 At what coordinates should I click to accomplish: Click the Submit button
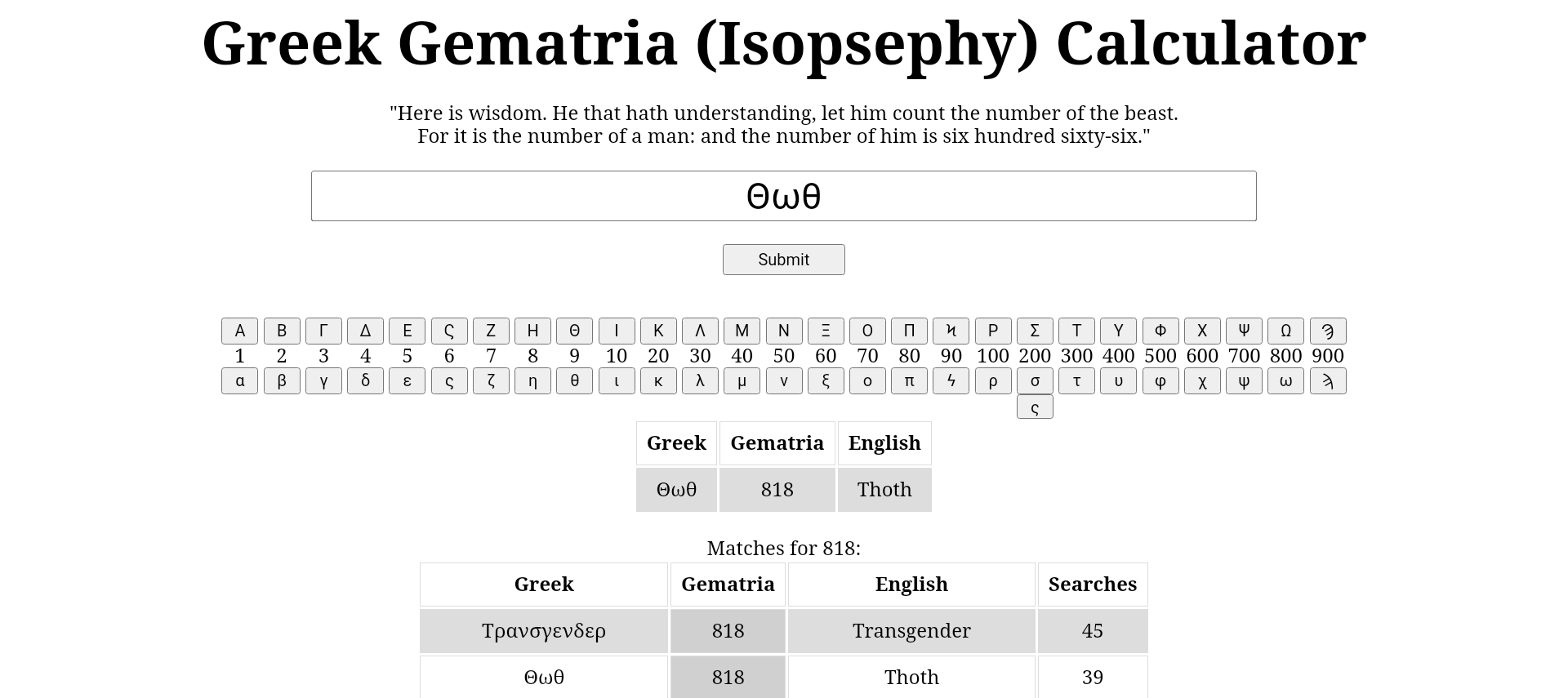[783, 260]
